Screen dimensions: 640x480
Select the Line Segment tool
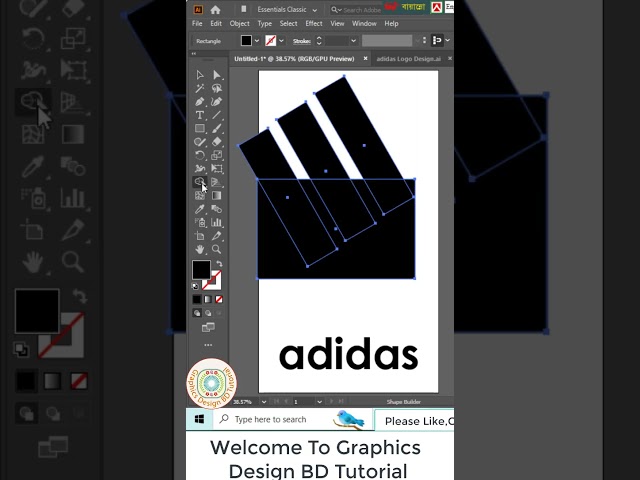pyautogui.click(x=217, y=115)
